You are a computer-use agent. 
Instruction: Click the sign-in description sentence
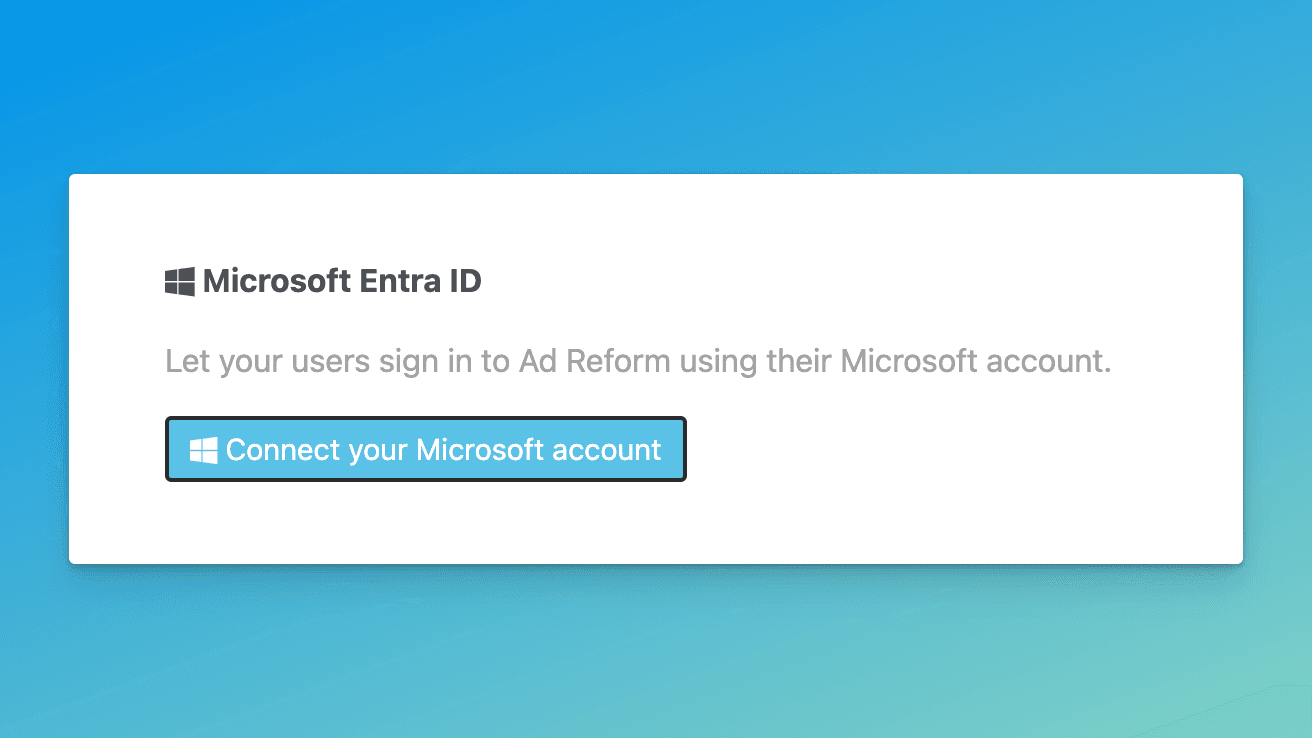638,361
